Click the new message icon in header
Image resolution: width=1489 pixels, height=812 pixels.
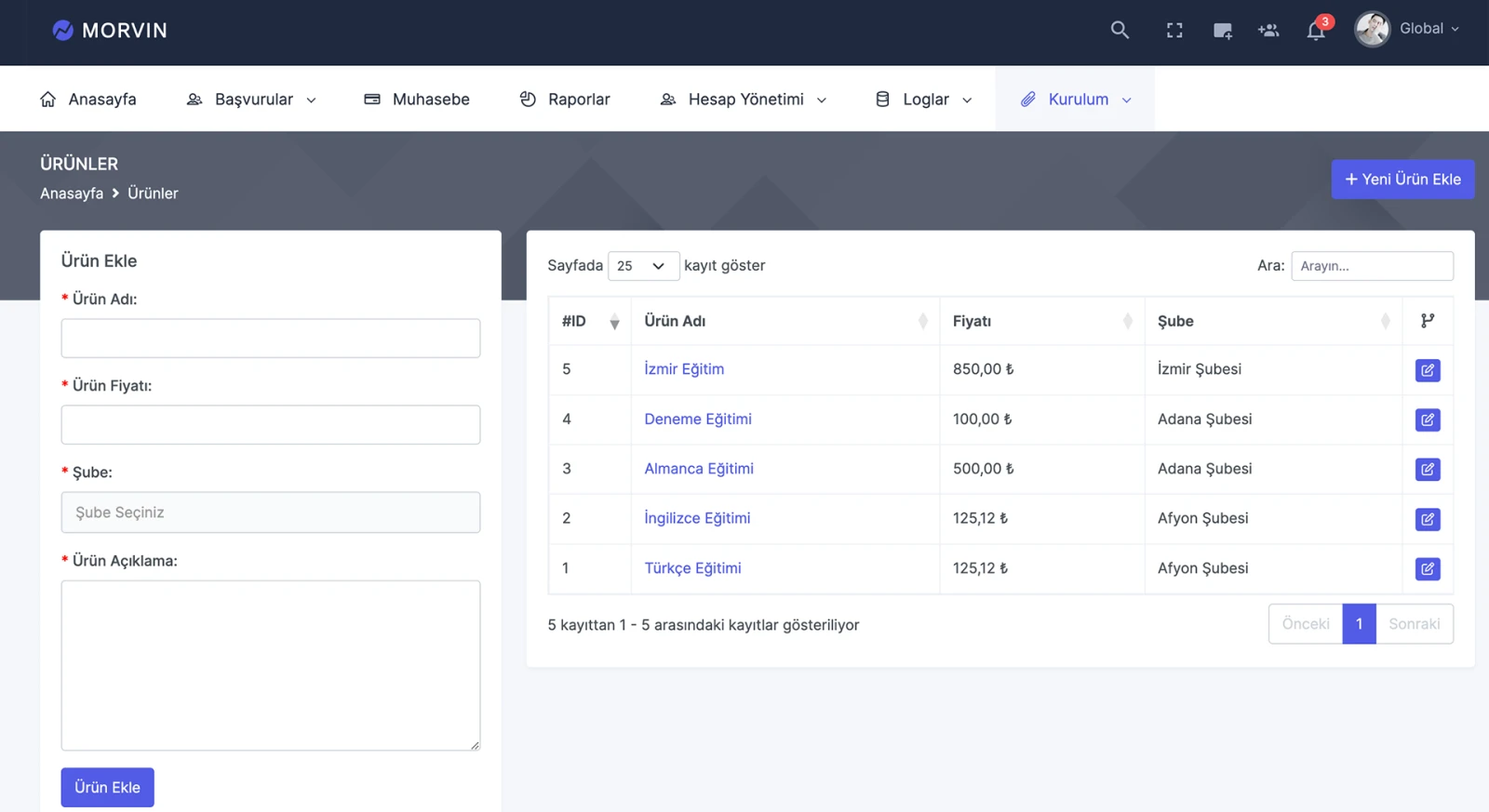click(1223, 31)
